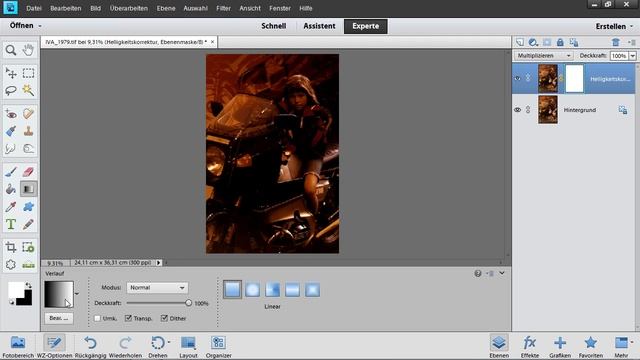
Task: Toggle the Transp. checkbox
Action: (128, 318)
